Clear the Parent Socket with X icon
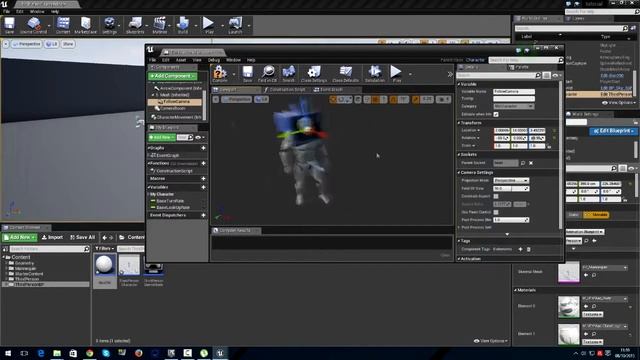Screen dimensions: 640x360 pos(531,163)
